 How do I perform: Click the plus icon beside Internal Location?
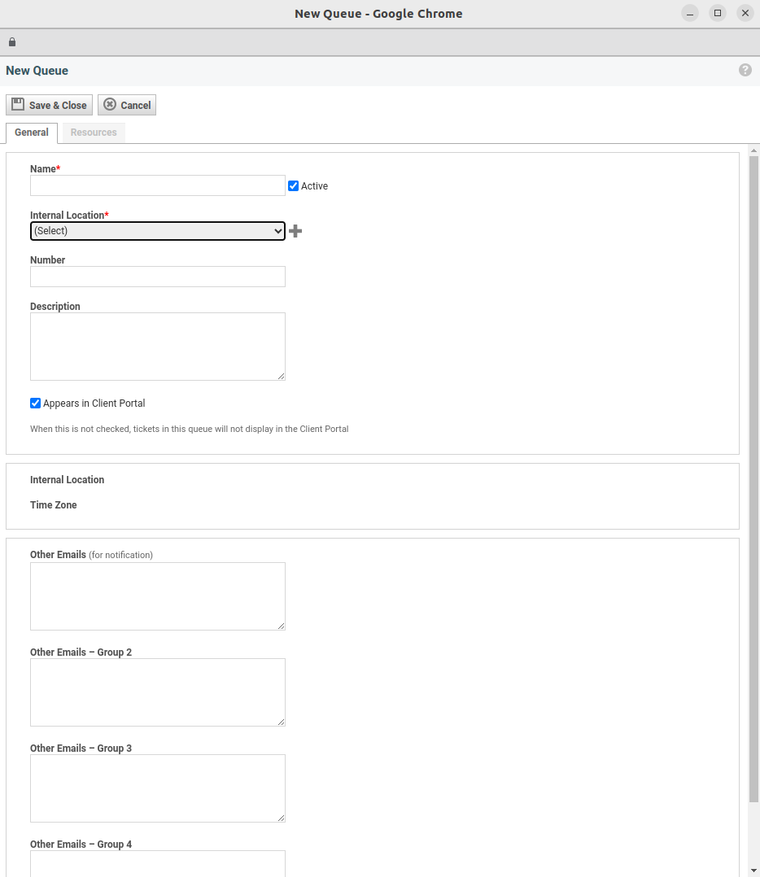[x=295, y=231]
